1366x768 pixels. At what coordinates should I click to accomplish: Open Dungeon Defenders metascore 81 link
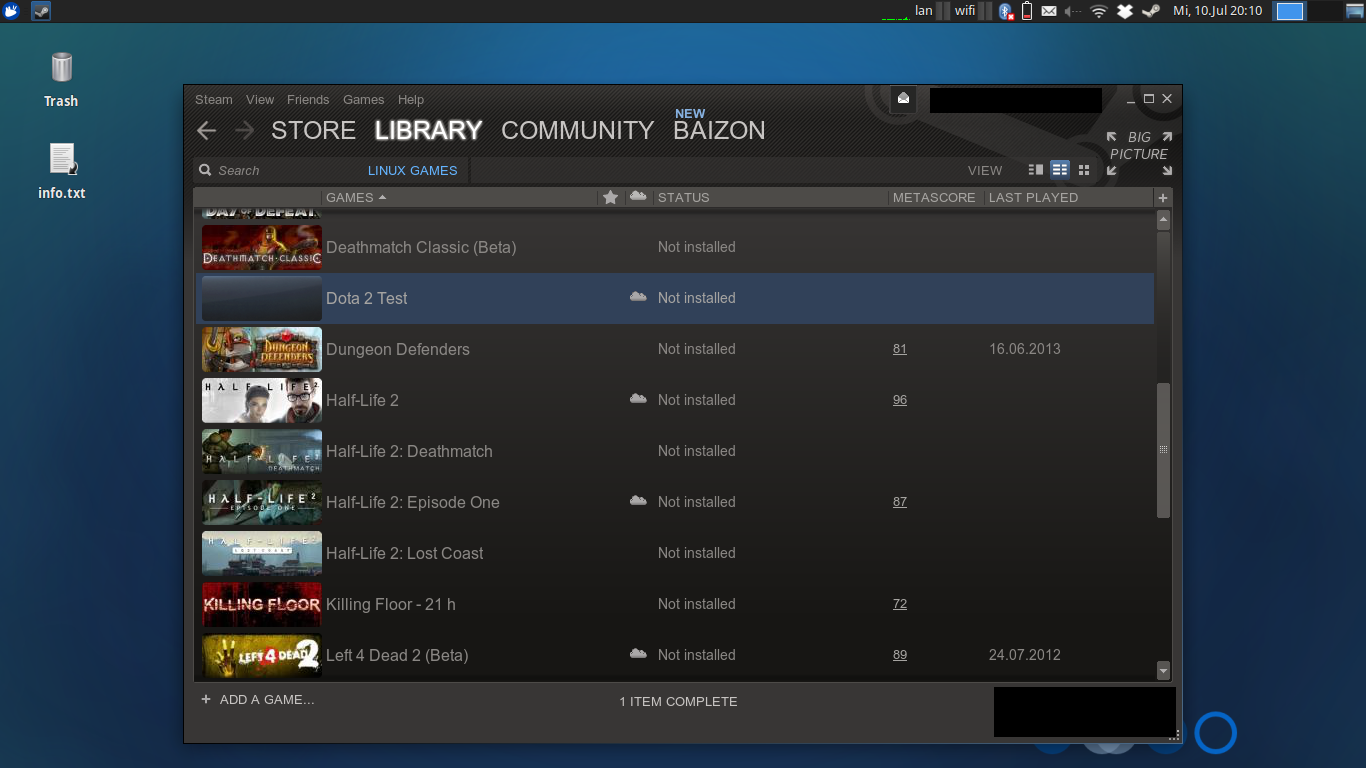[900, 349]
